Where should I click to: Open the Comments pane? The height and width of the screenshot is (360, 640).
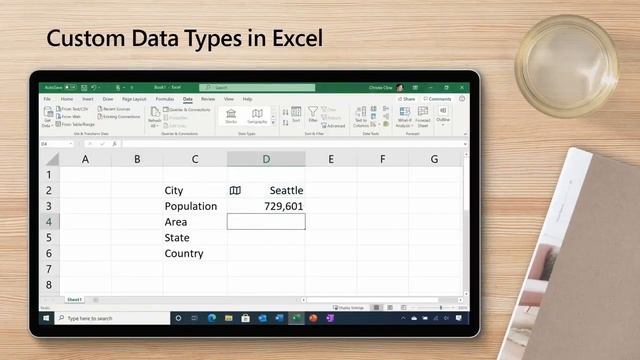point(437,99)
